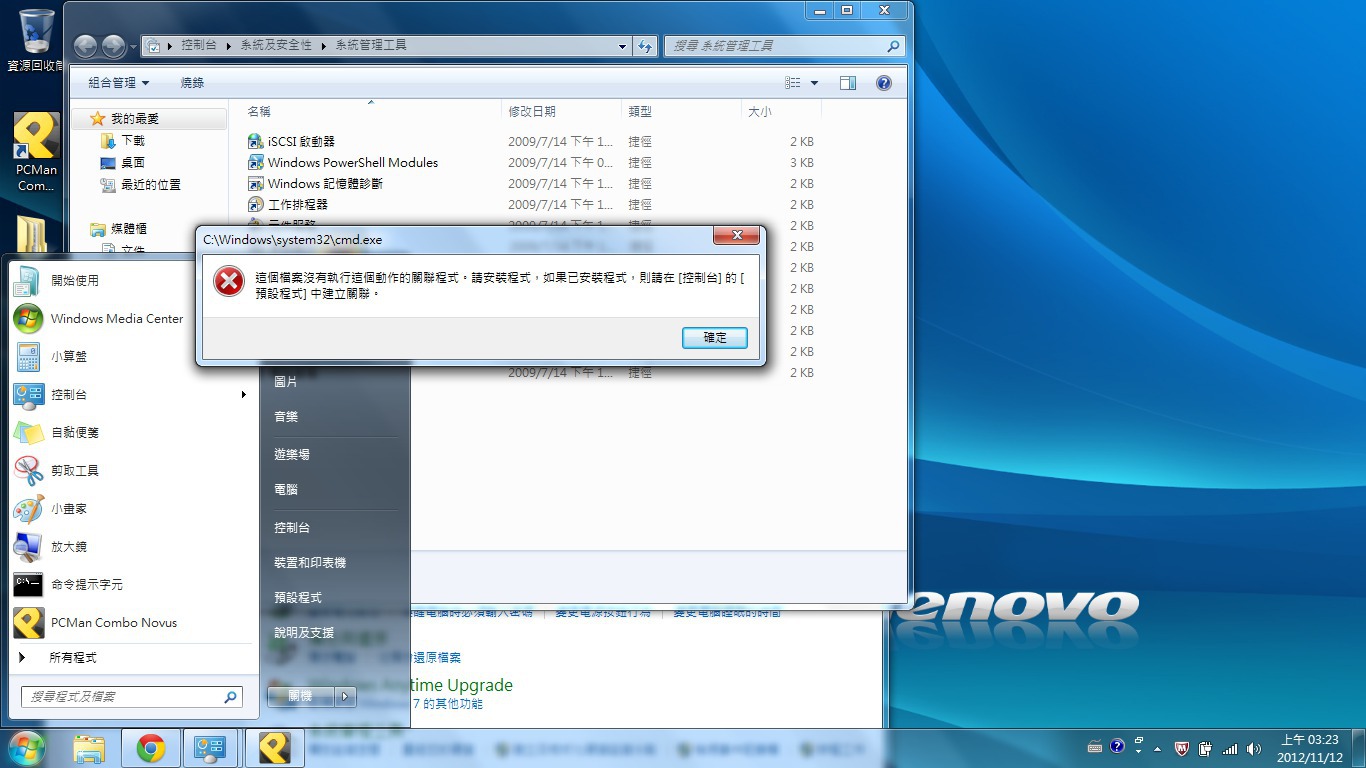1366x768 pixels.
Task: Expand shutdown options arrow beside 關機
Action: (x=345, y=696)
